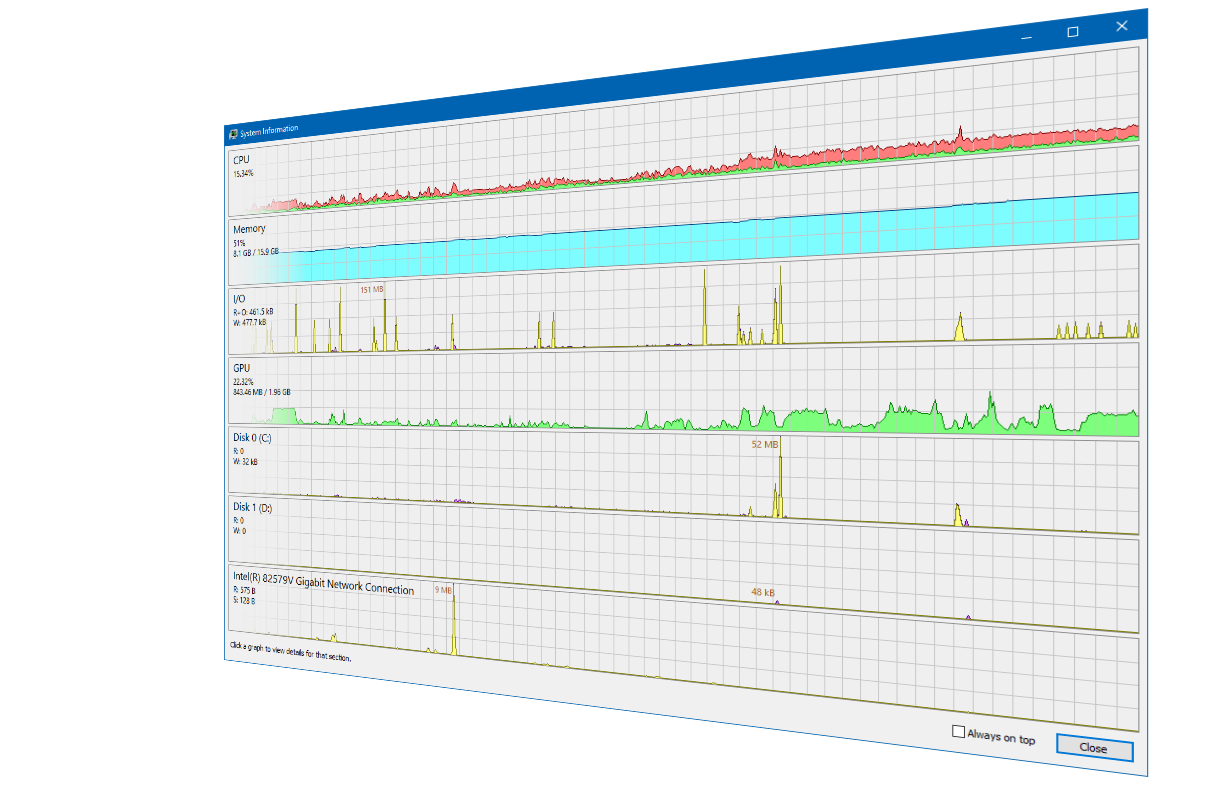Enable the Always on top checkbox

point(958,732)
